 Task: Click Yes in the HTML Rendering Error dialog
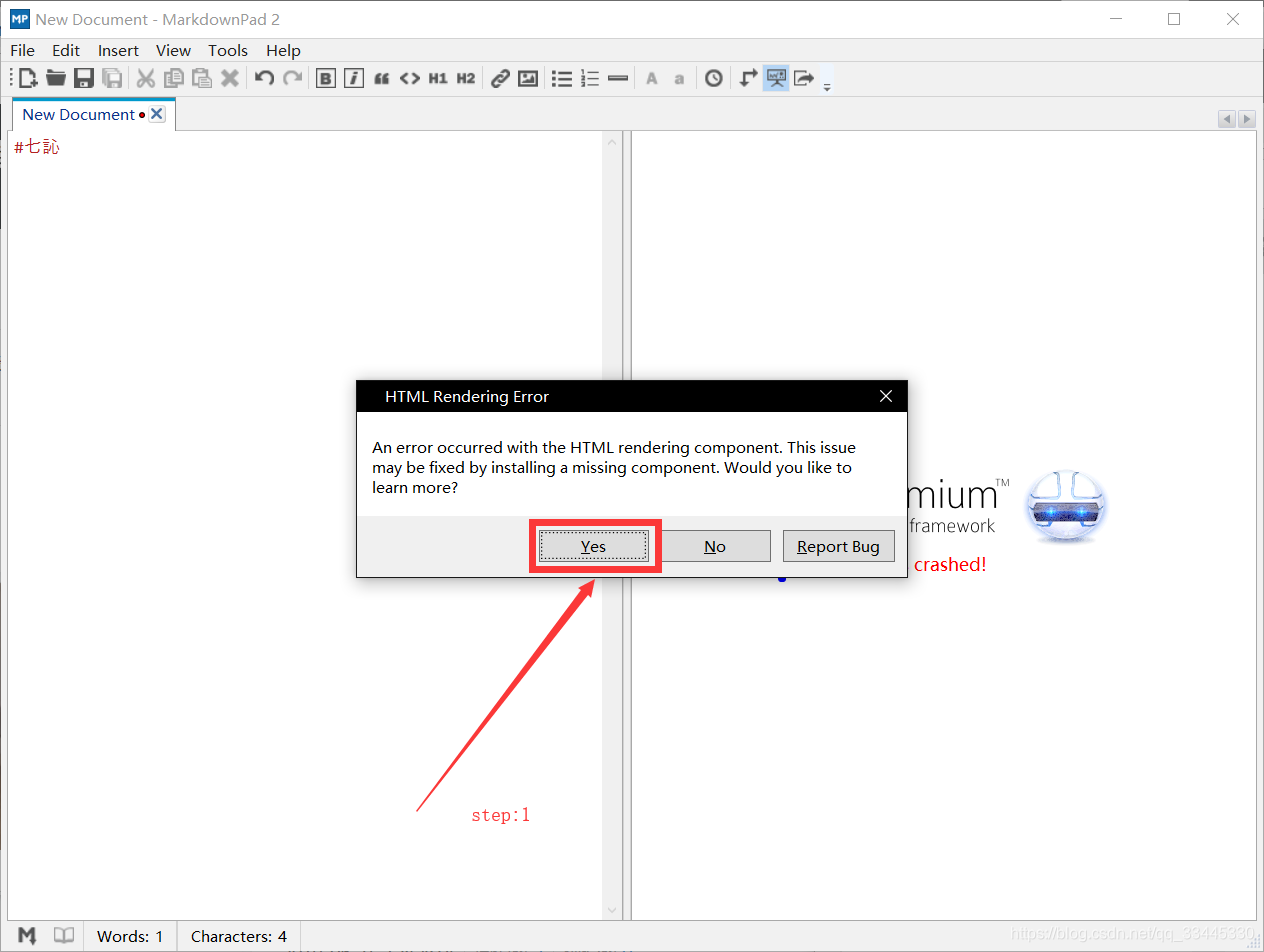[x=594, y=546]
